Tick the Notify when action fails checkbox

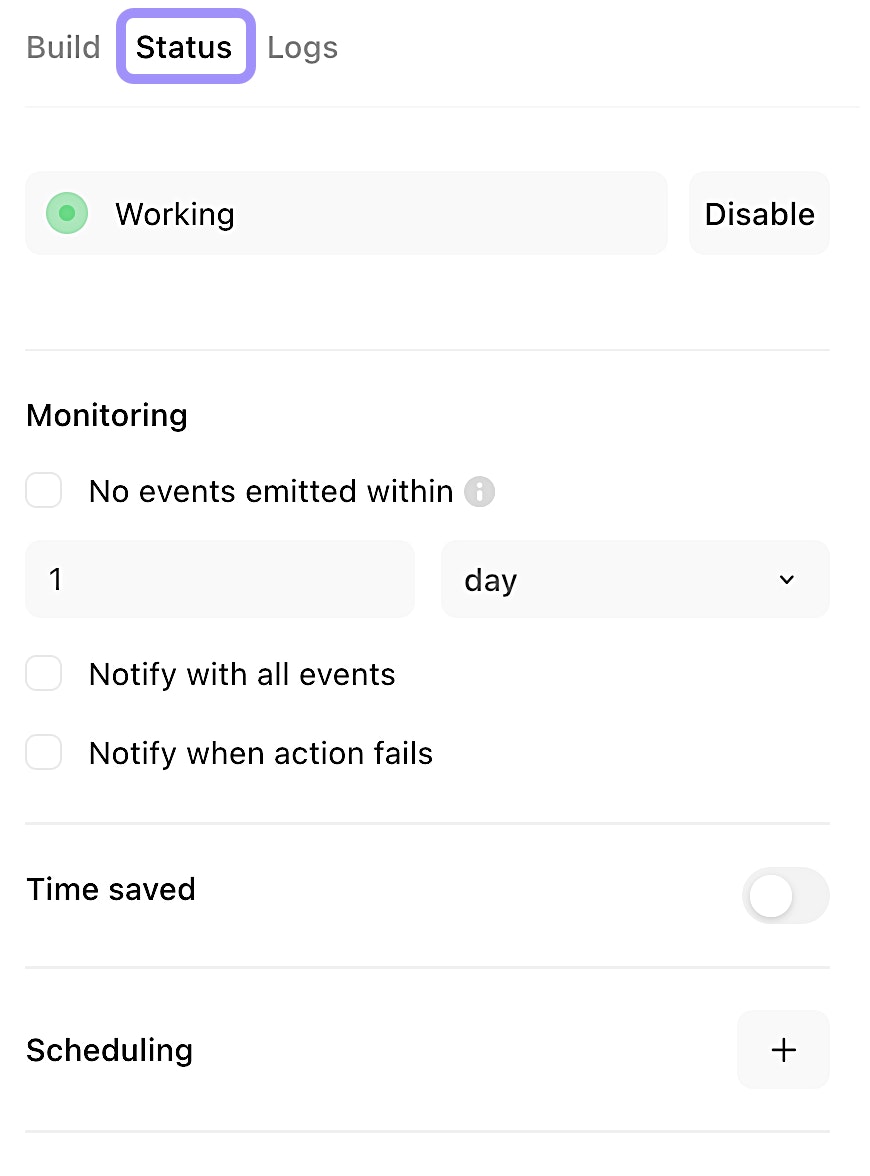pyautogui.click(x=44, y=753)
